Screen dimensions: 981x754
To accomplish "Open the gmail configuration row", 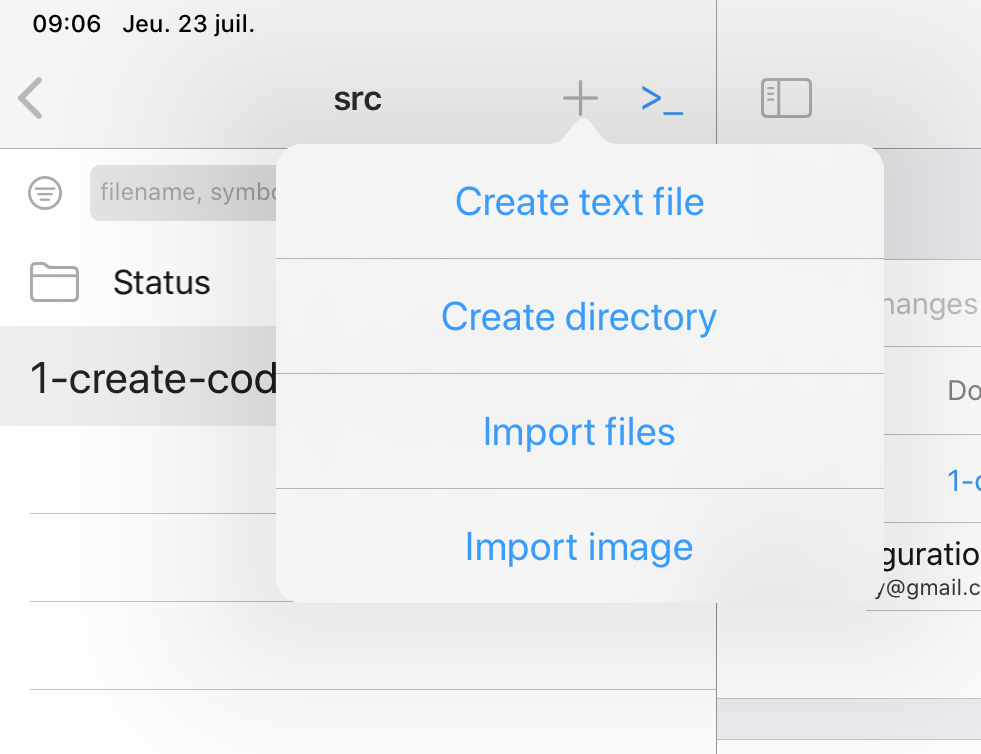I will pyautogui.click(x=925, y=570).
